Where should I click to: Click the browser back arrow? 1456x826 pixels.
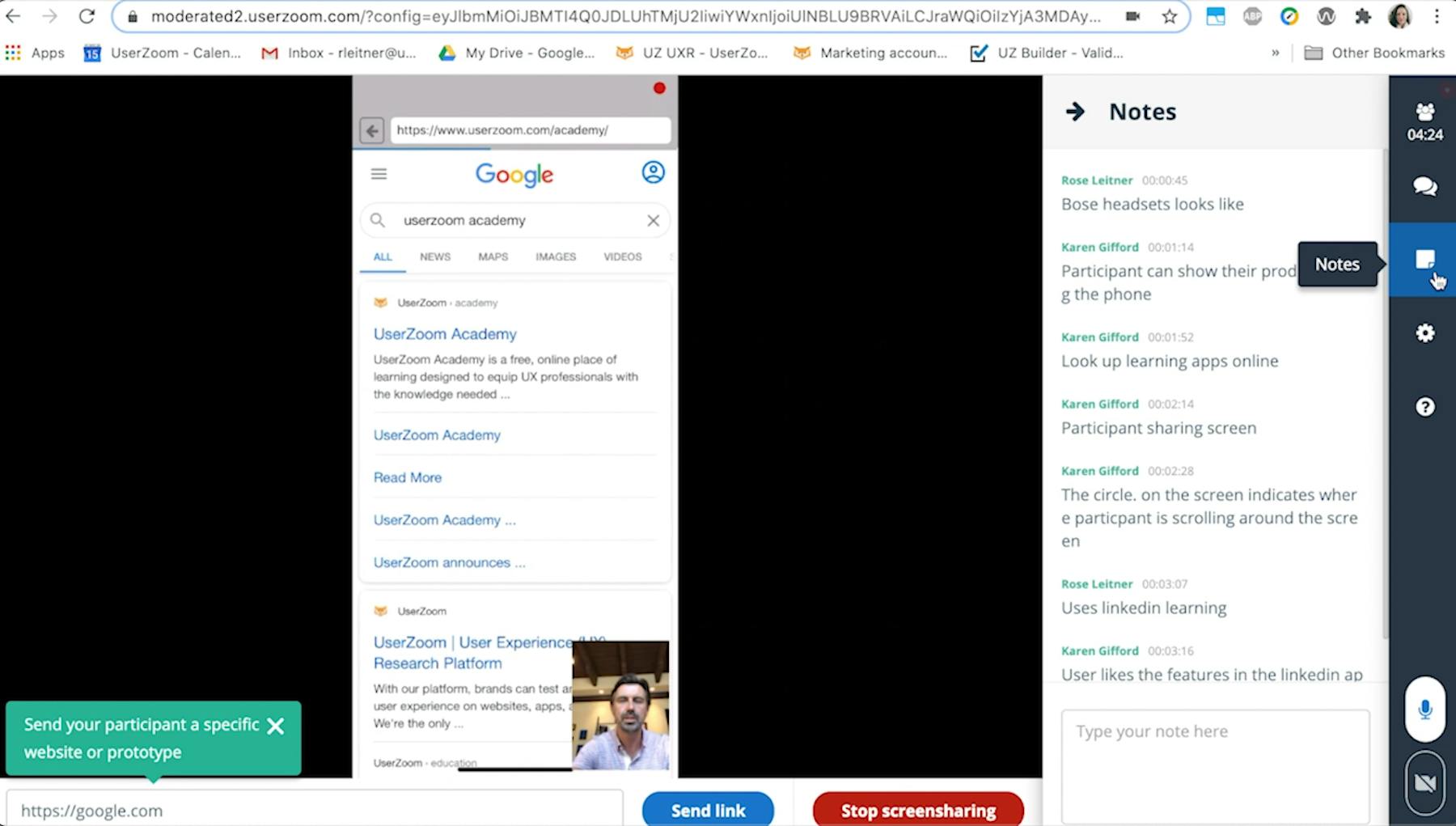[x=13, y=16]
